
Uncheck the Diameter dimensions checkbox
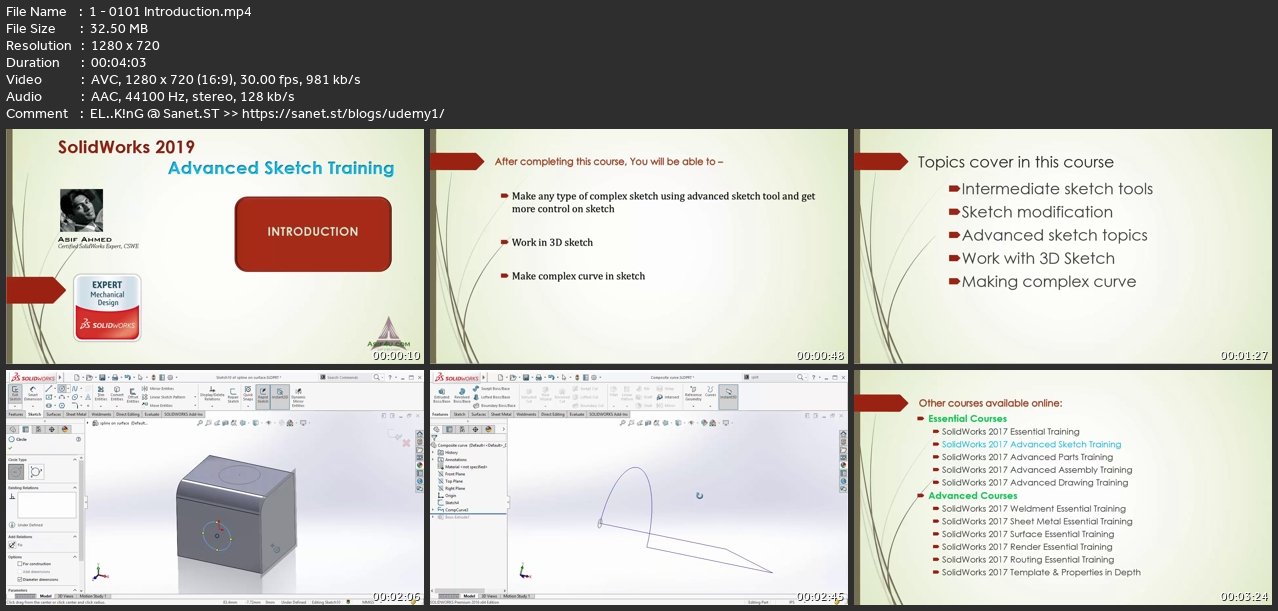pos(20,579)
